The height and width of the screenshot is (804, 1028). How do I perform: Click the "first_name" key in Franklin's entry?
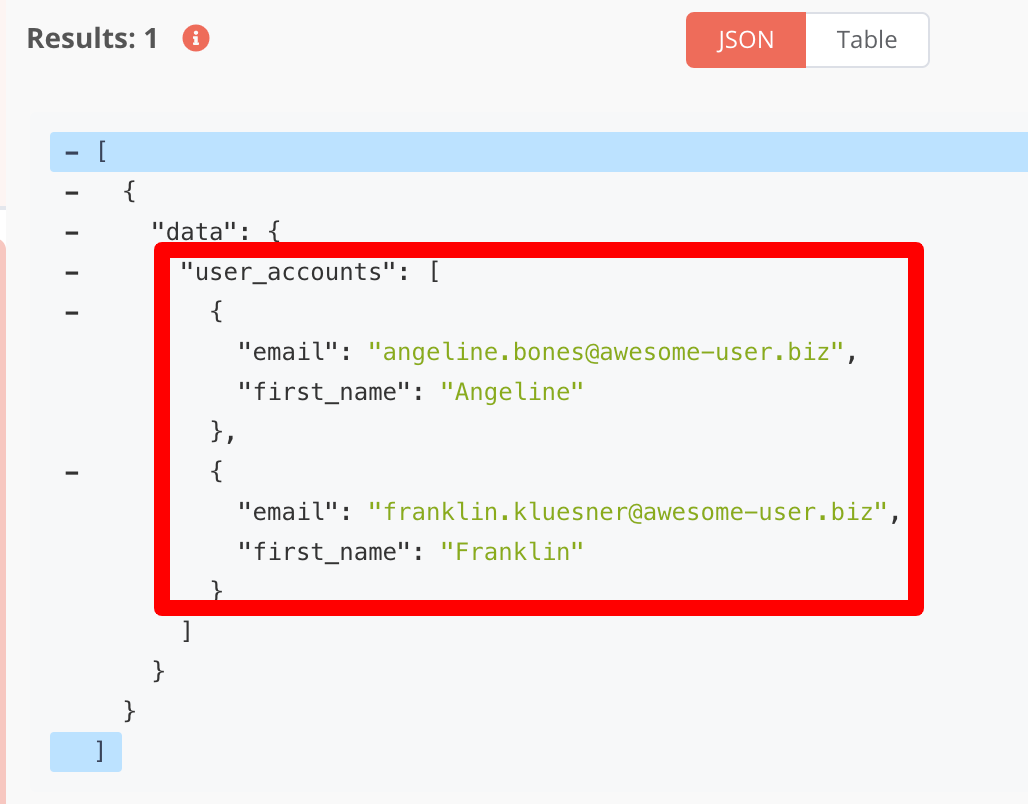tap(324, 551)
